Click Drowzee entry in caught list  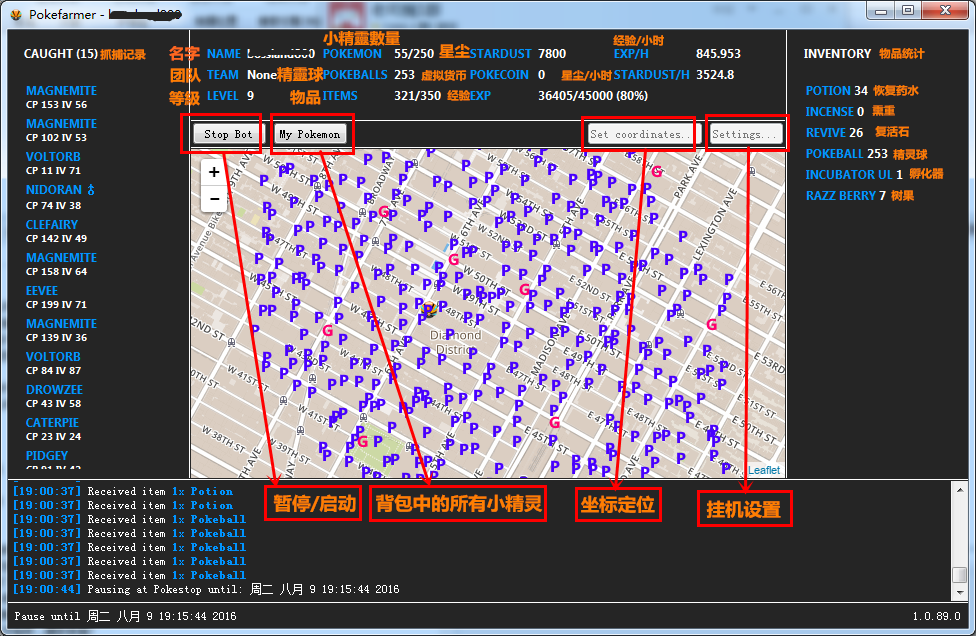coord(54,390)
